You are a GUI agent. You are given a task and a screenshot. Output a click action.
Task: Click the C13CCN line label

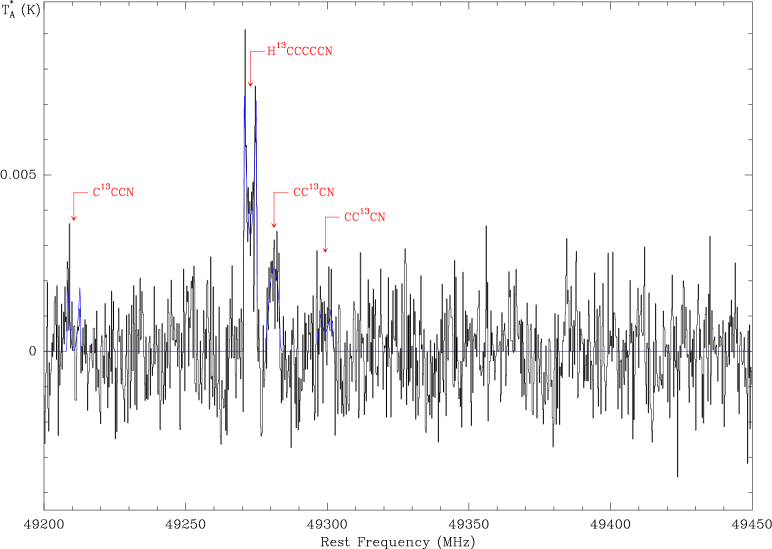(113, 191)
